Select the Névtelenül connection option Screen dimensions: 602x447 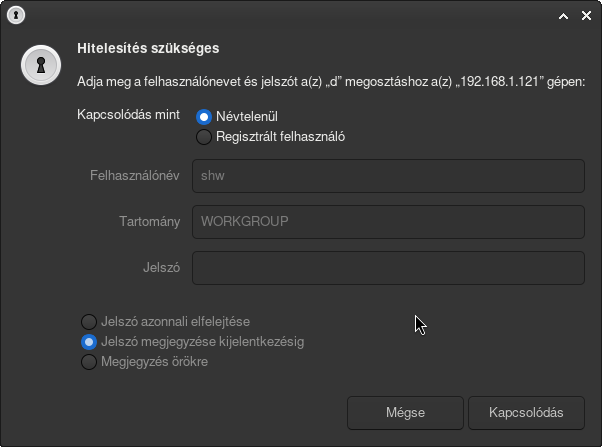click(x=204, y=117)
